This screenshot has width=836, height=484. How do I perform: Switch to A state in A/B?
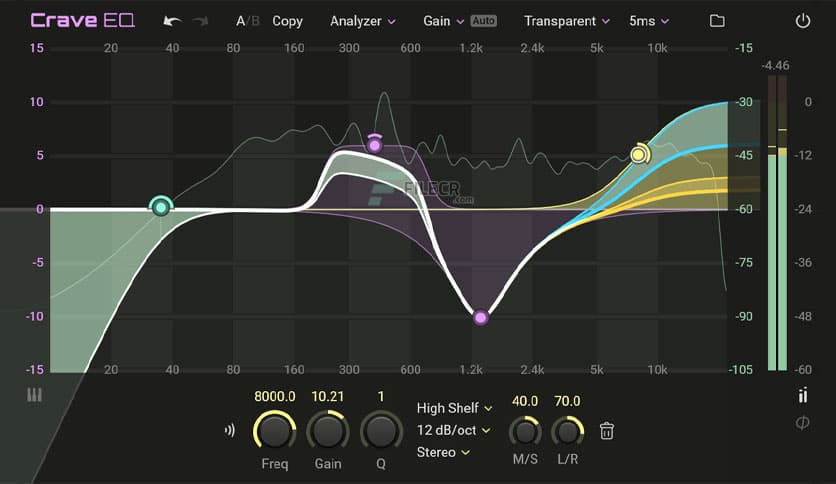pyautogui.click(x=240, y=21)
